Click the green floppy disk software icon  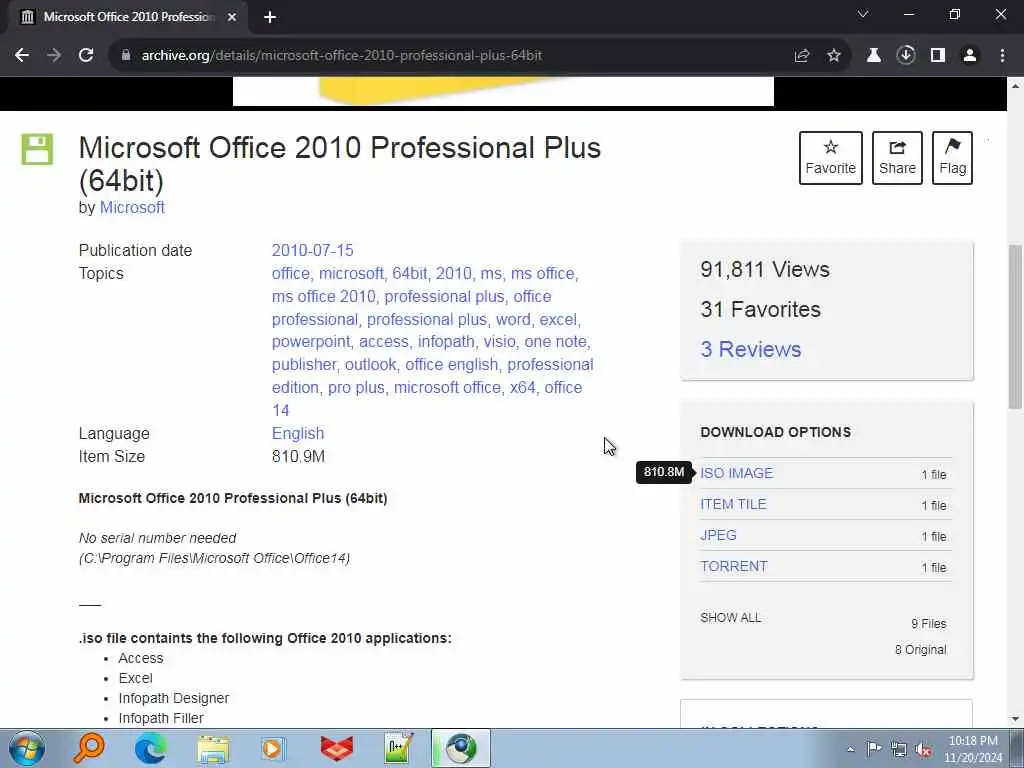coord(37,150)
